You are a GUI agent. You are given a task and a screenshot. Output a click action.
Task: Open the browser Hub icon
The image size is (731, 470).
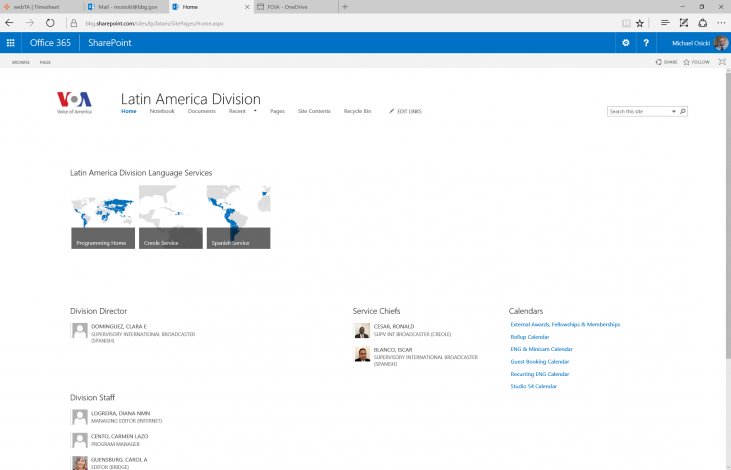pyautogui.click(x=665, y=23)
